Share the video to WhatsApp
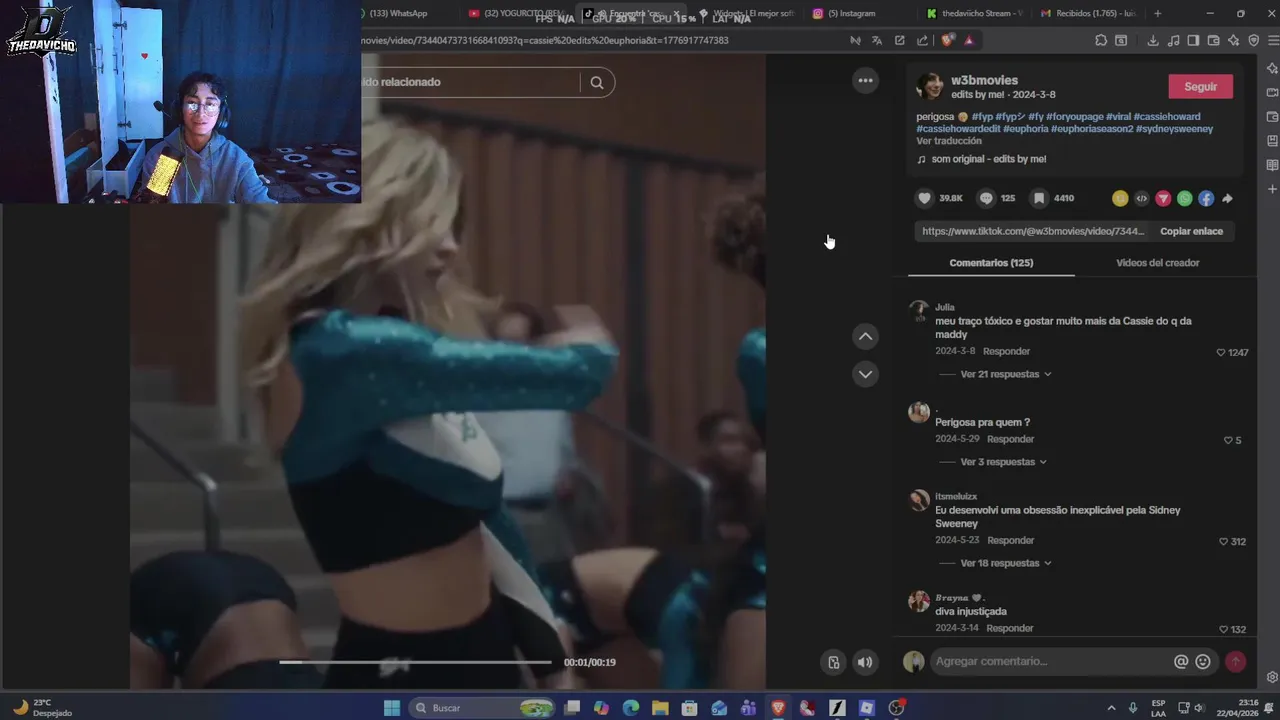This screenshot has height=720, width=1280. [1185, 198]
